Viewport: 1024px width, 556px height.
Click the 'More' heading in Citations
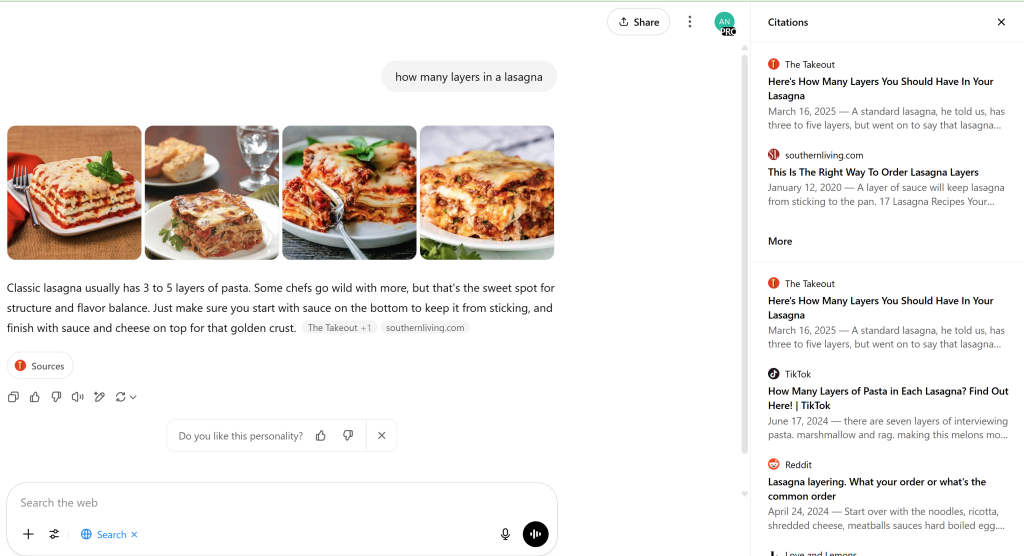coord(780,241)
